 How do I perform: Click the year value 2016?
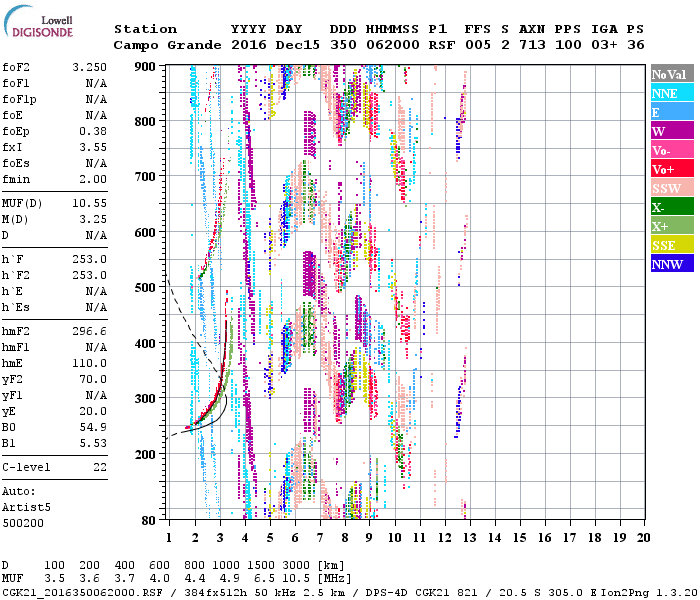point(249,45)
